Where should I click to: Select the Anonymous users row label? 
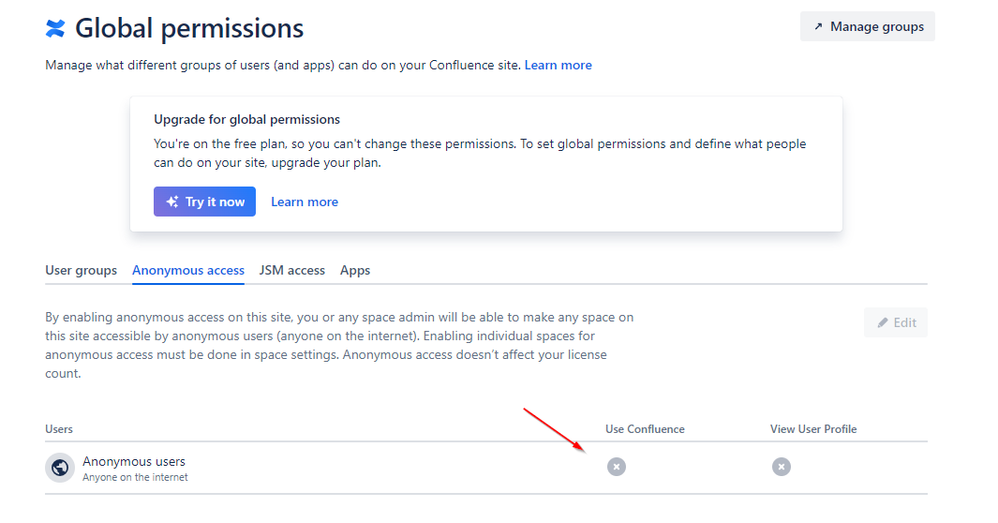[x=134, y=462]
